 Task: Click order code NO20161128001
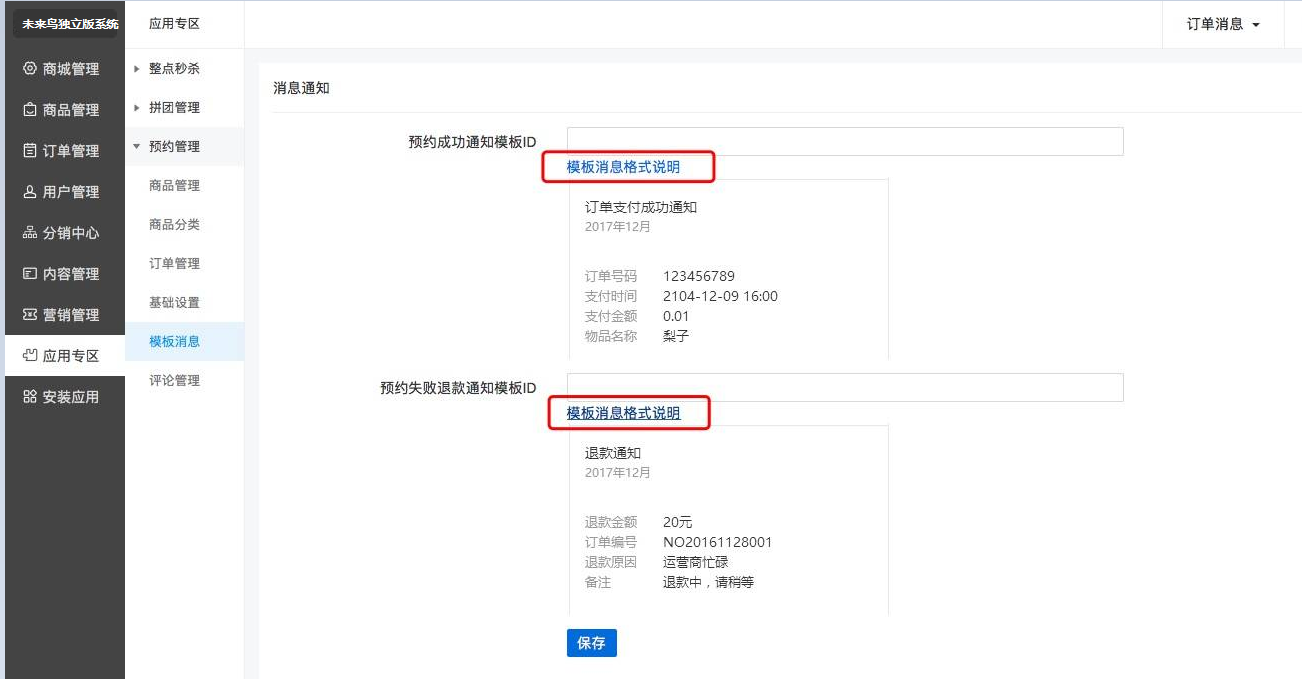(717, 543)
